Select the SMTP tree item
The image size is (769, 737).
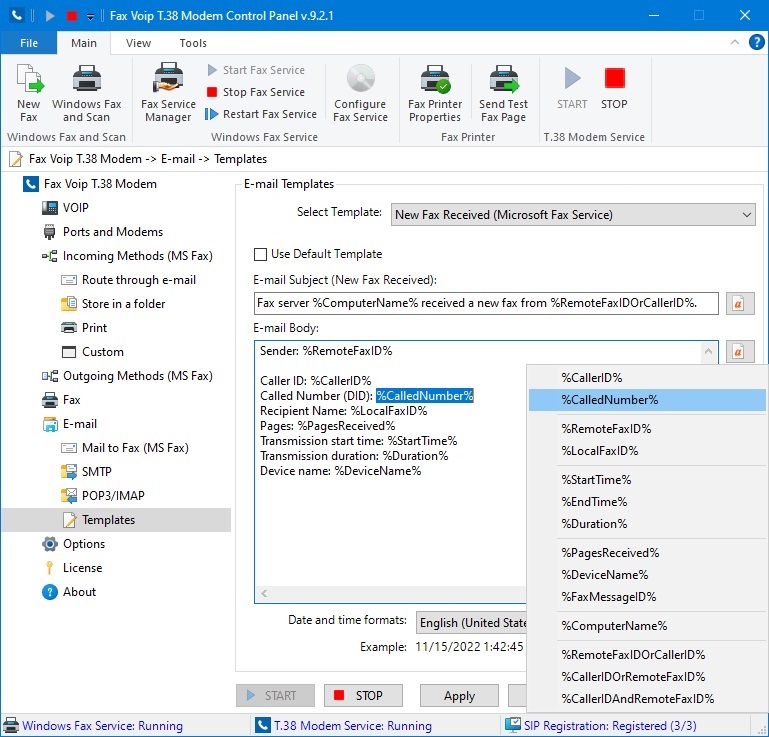86,472
